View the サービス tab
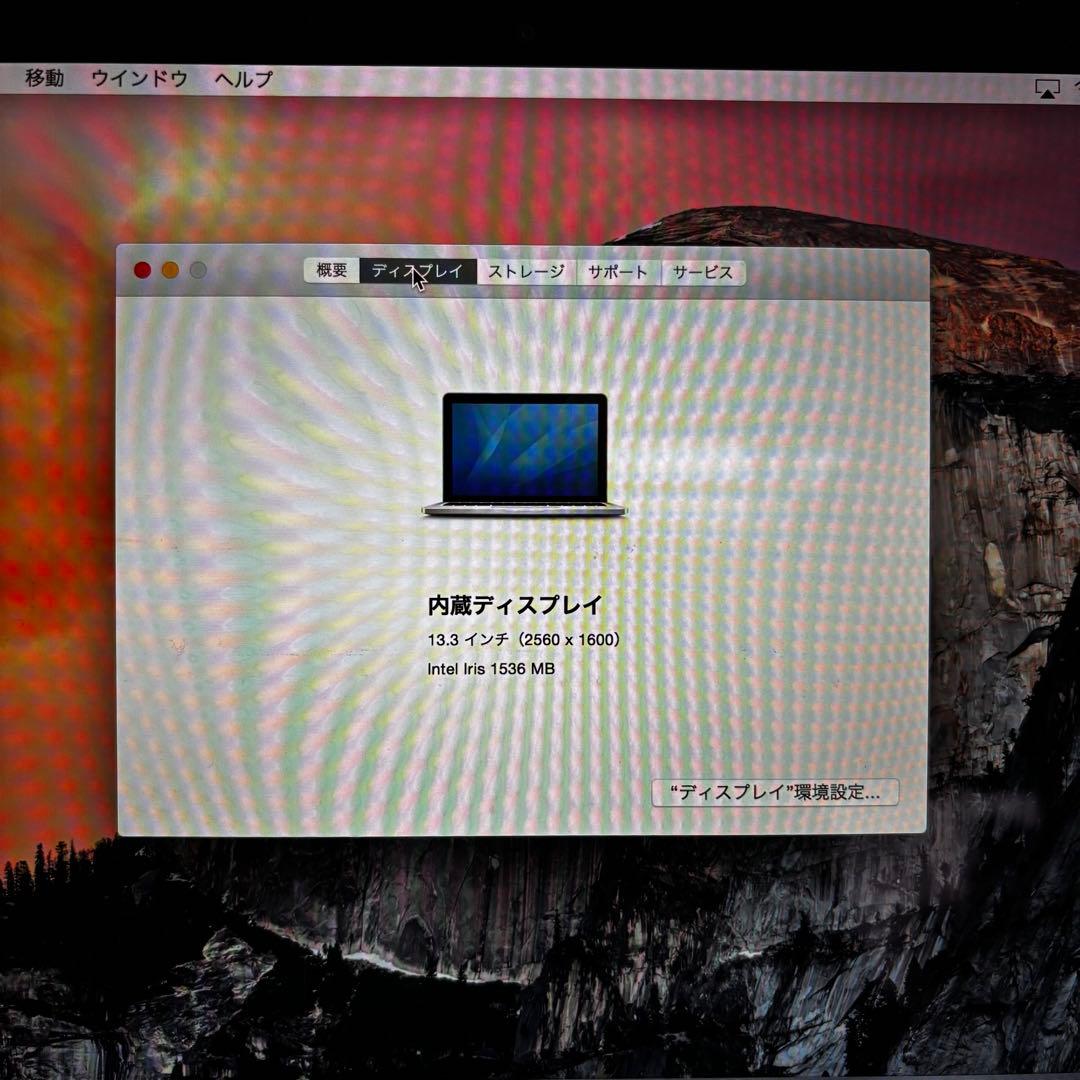This screenshot has width=1080, height=1080. tap(703, 270)
